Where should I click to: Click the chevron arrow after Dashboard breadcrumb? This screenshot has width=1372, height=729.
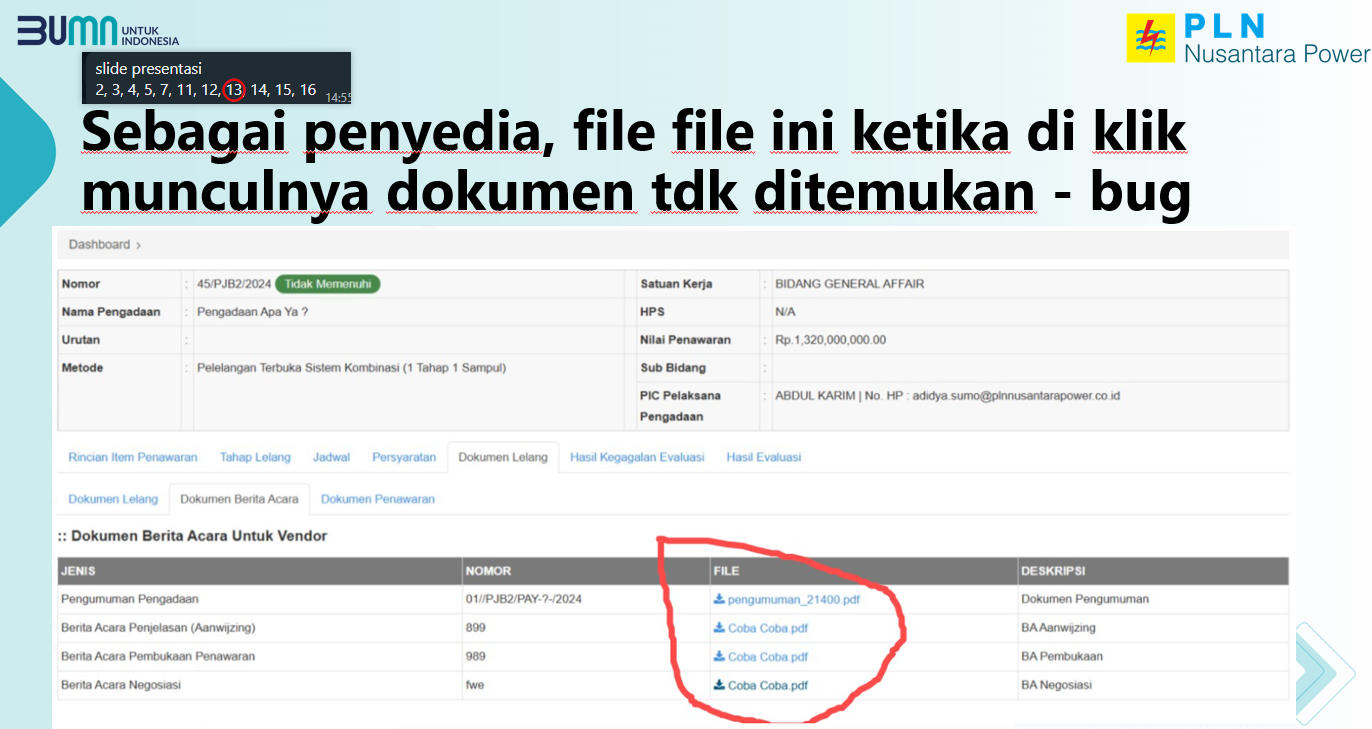click(x=139, y=245)
